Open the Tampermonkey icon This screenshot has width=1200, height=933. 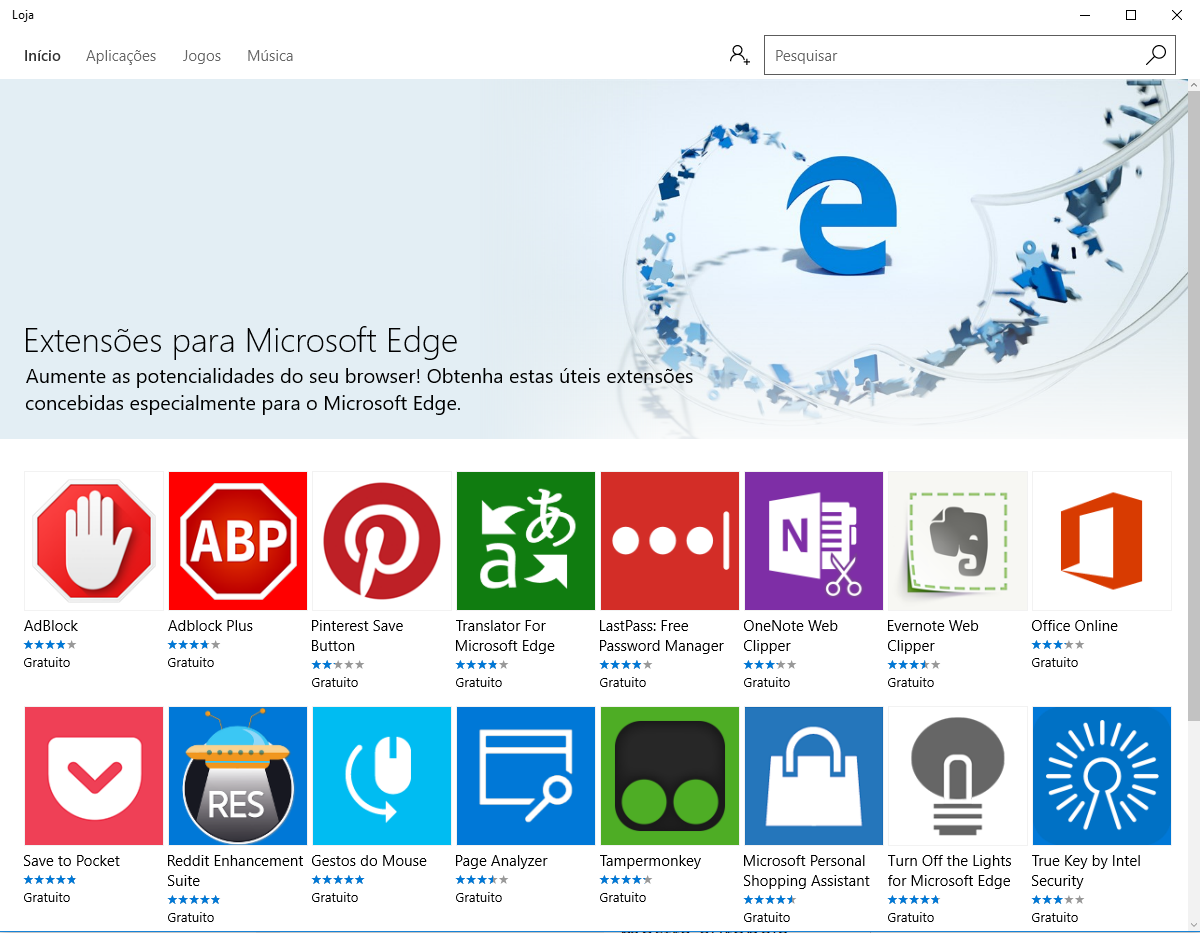[670, 776]
